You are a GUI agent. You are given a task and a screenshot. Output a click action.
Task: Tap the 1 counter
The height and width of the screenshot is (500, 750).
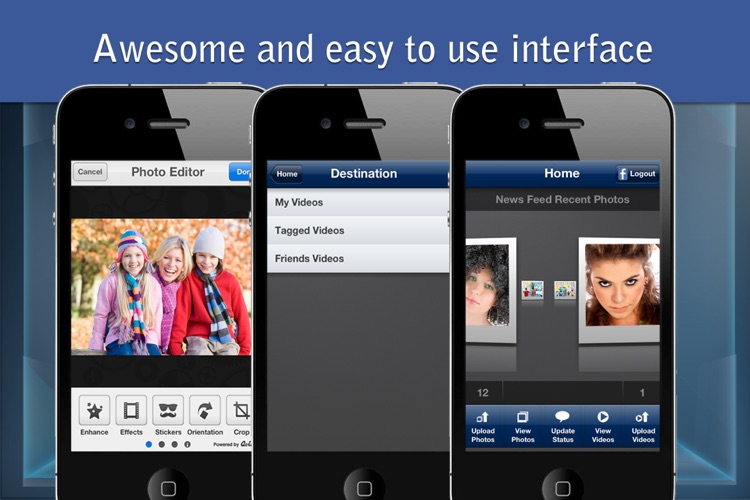point(642,393)
